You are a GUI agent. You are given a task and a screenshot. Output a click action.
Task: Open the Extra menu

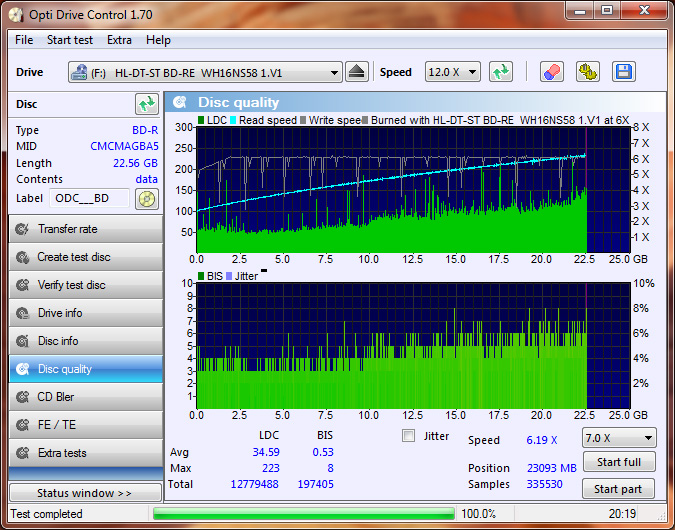click(119, 40)
